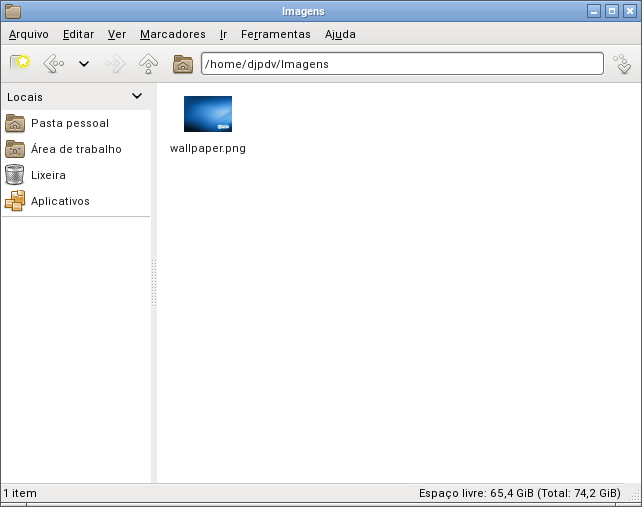Open the back history dropdown arrow
Image resolution: width=642 pixels, height=507 pixels.
tap(84, 64)
